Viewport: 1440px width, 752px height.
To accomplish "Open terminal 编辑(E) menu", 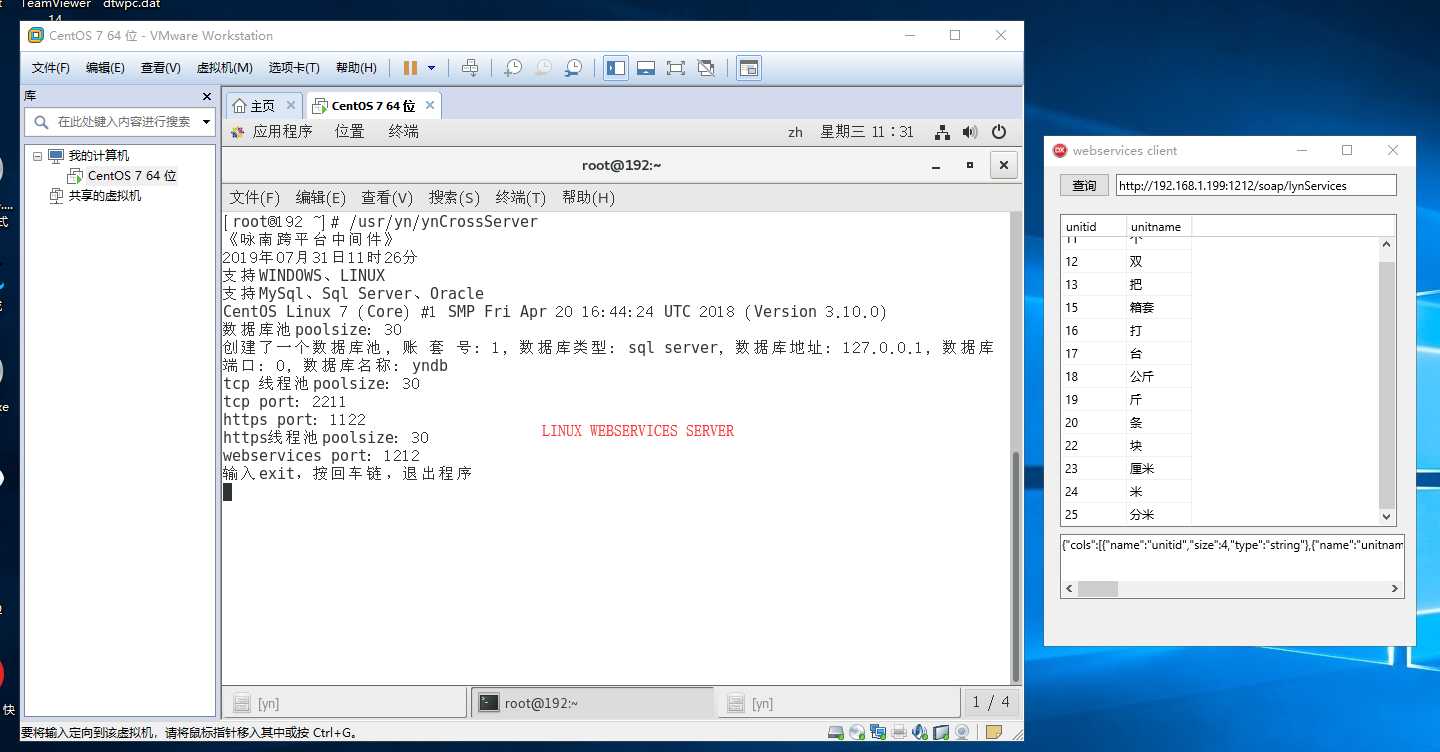I will [x=320, y=198].
